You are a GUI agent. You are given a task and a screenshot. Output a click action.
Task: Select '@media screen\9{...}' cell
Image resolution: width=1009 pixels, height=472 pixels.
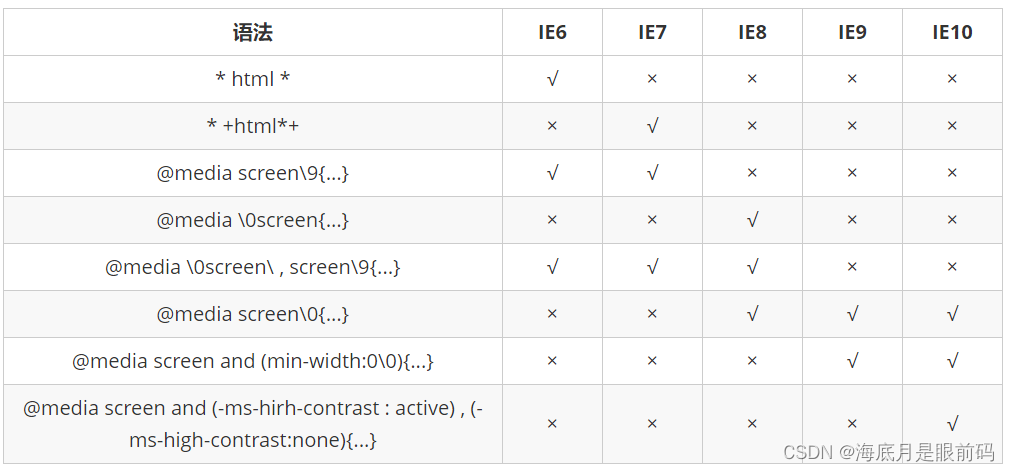click(x=253, y=173)
